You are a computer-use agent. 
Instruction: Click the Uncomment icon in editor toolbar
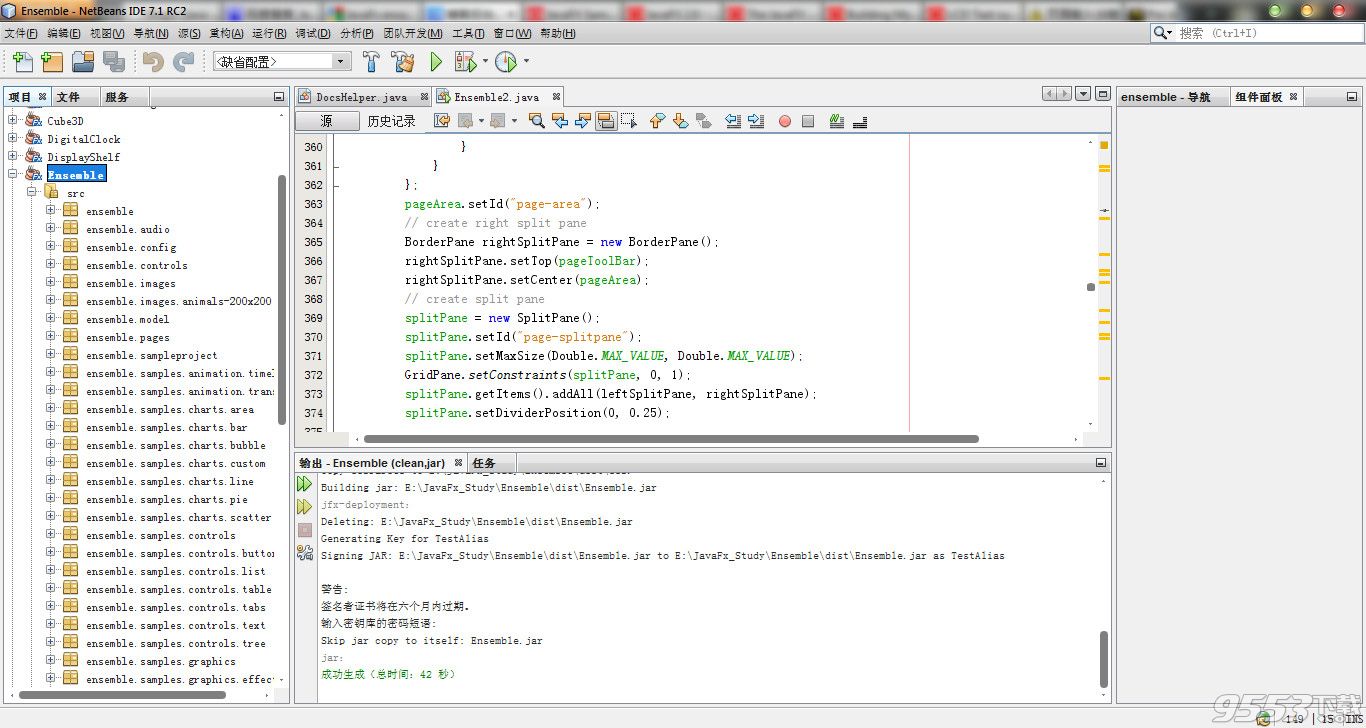click(860, 121)
